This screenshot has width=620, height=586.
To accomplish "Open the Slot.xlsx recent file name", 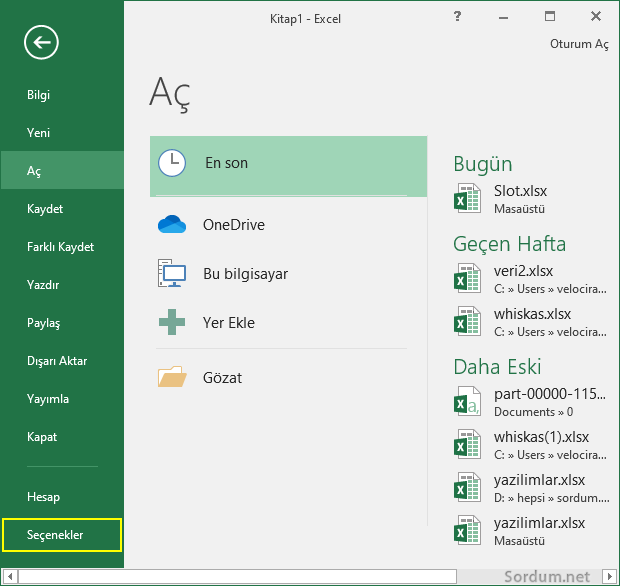I will coord(520,191).
